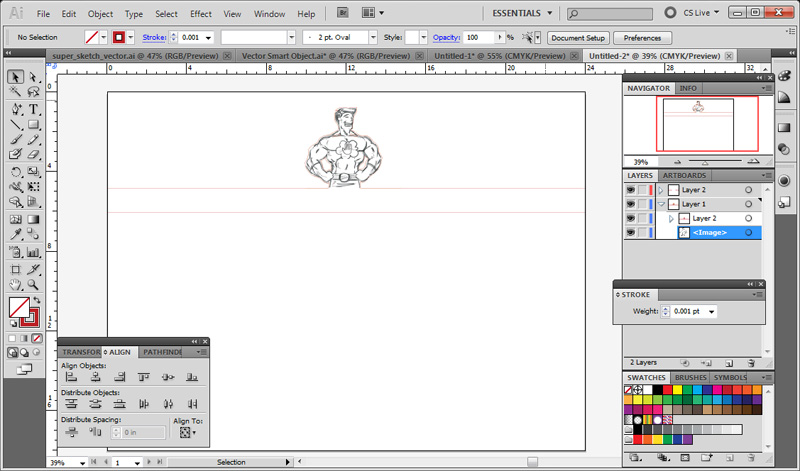The height and width of the screenshot is (471, 800).
Task: Switch to the ARTBOARDS panel tab
Action: tap(684, 176)
